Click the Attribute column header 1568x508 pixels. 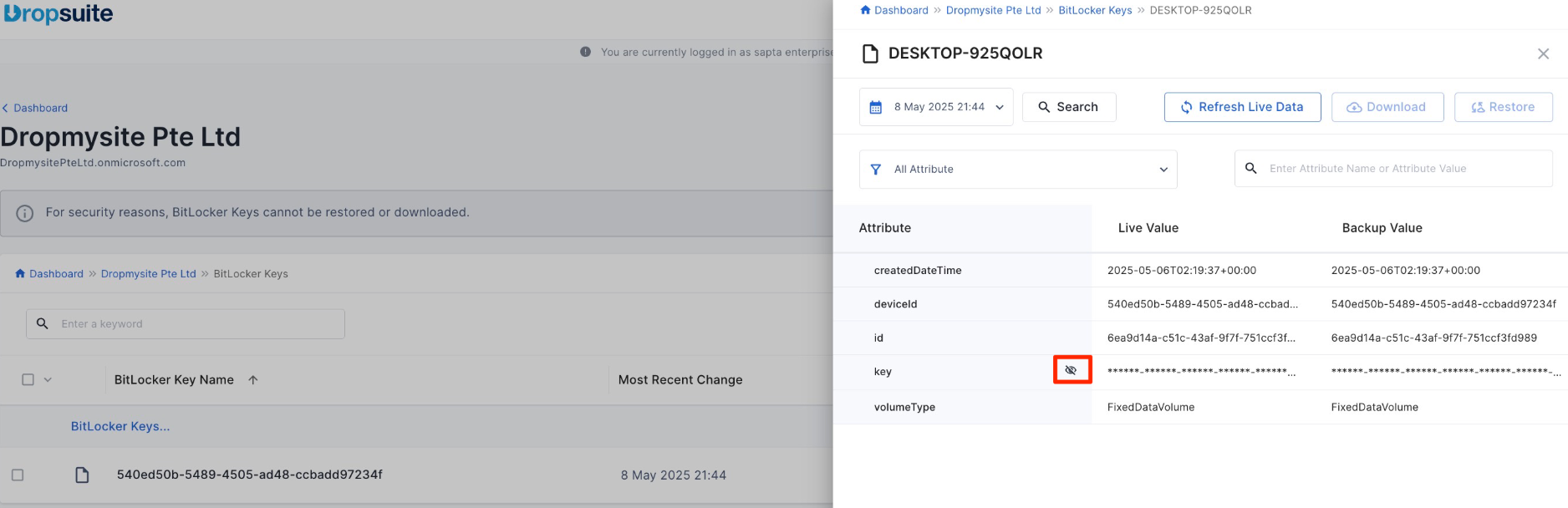tap(885, 228)
